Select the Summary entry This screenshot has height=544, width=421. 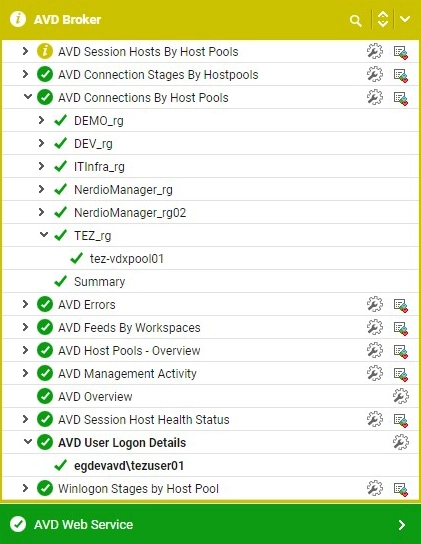[x=99, y=281]
